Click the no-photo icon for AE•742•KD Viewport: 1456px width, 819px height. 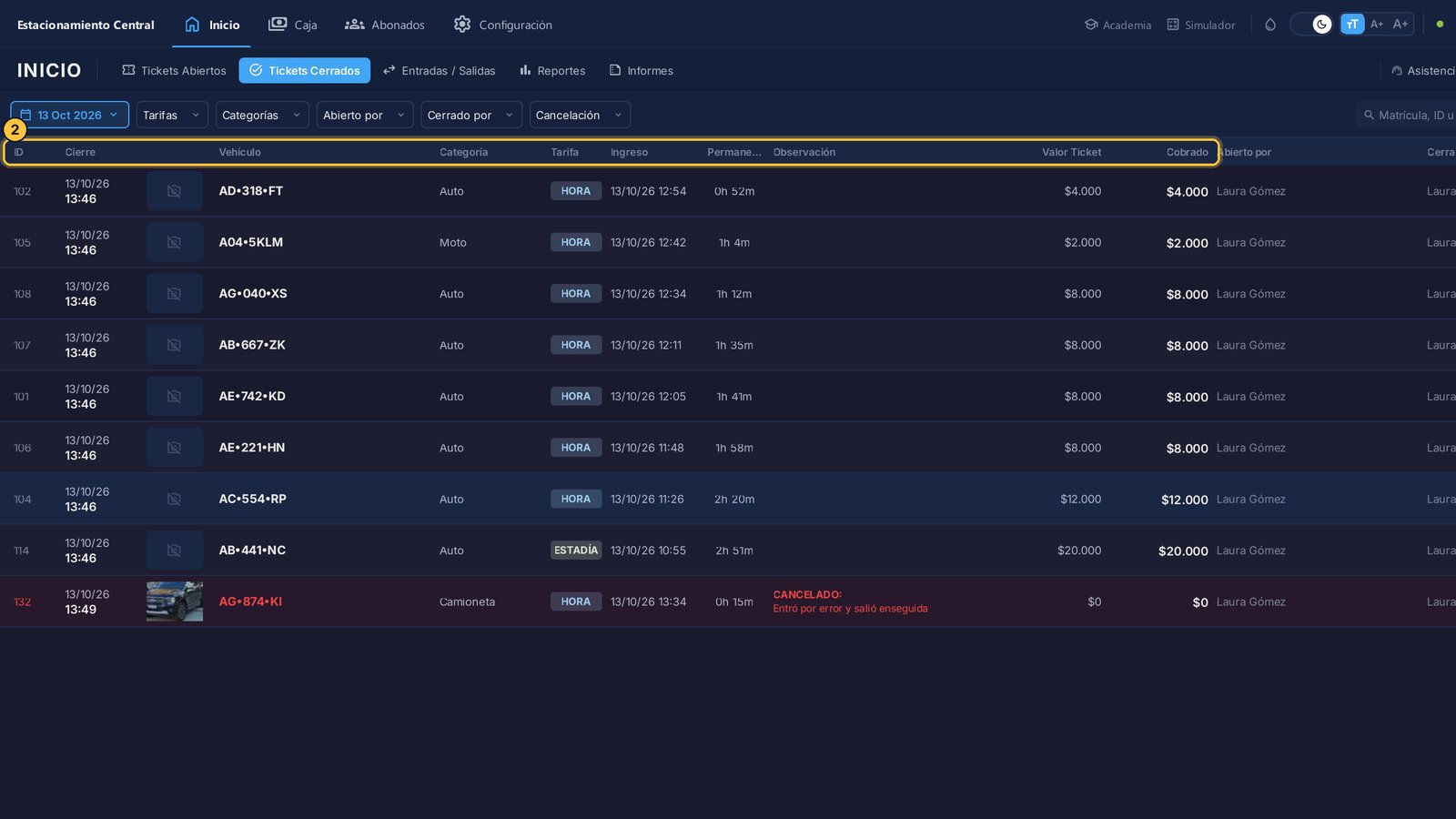click(x=174, y=397)
